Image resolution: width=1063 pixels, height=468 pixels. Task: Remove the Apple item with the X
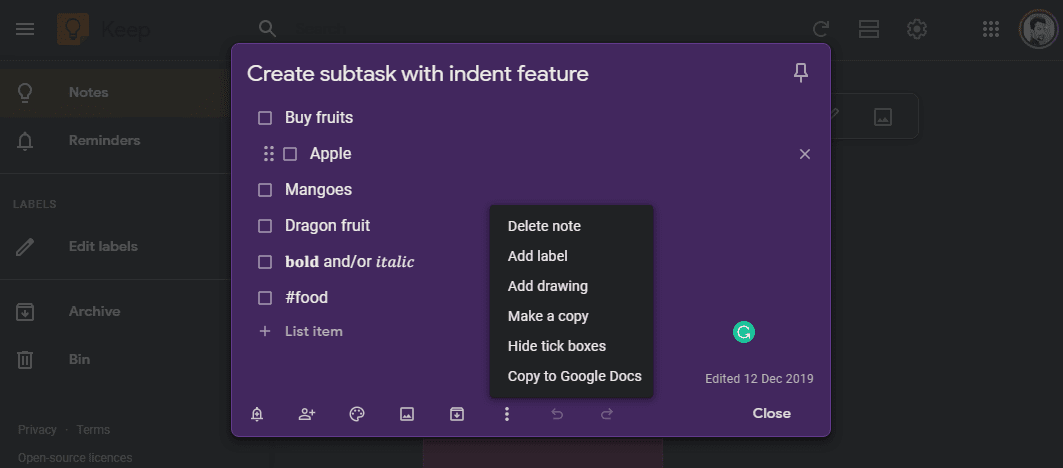pos(805,154)
